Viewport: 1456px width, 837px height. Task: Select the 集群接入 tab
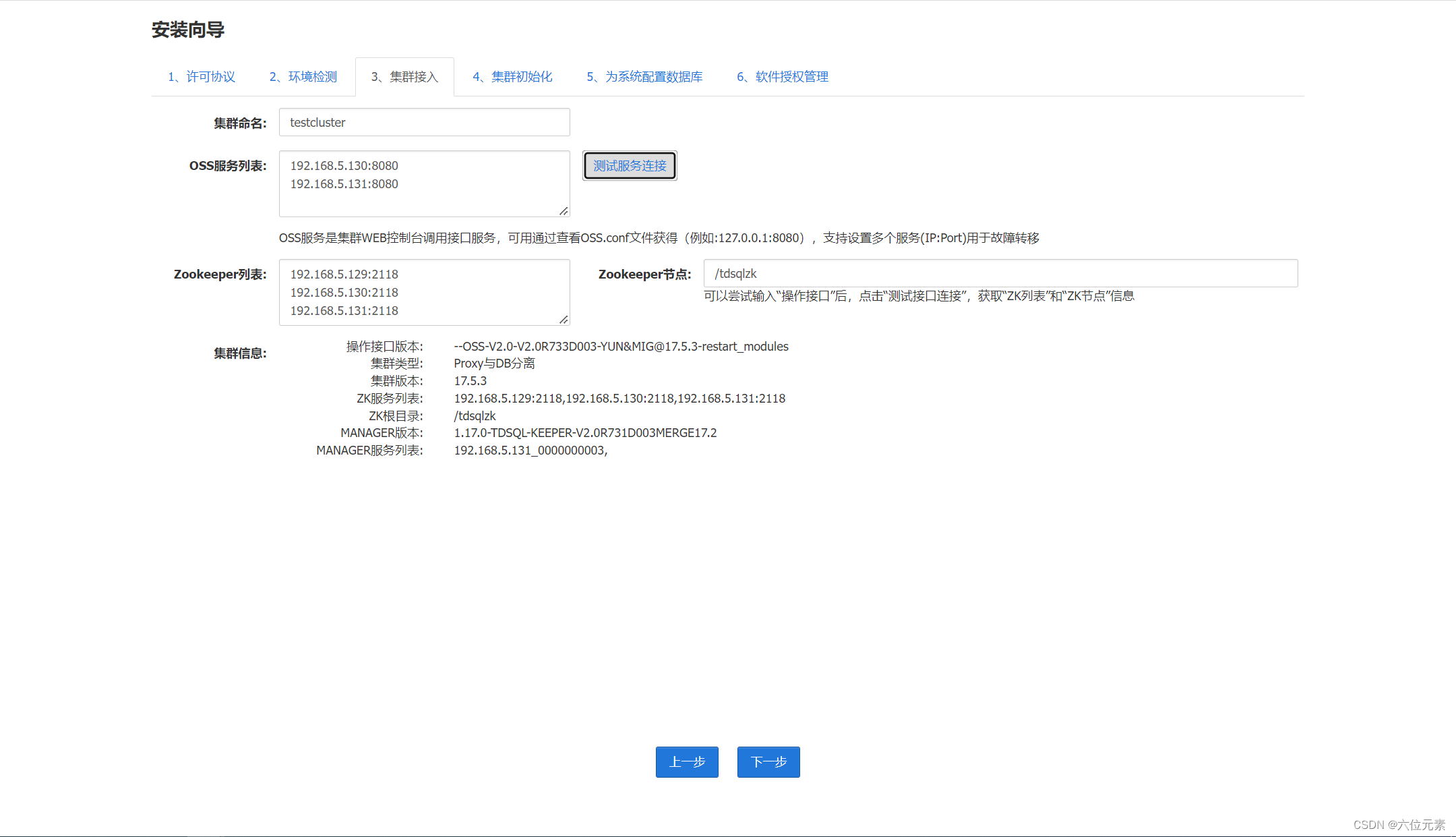[404, 77]
